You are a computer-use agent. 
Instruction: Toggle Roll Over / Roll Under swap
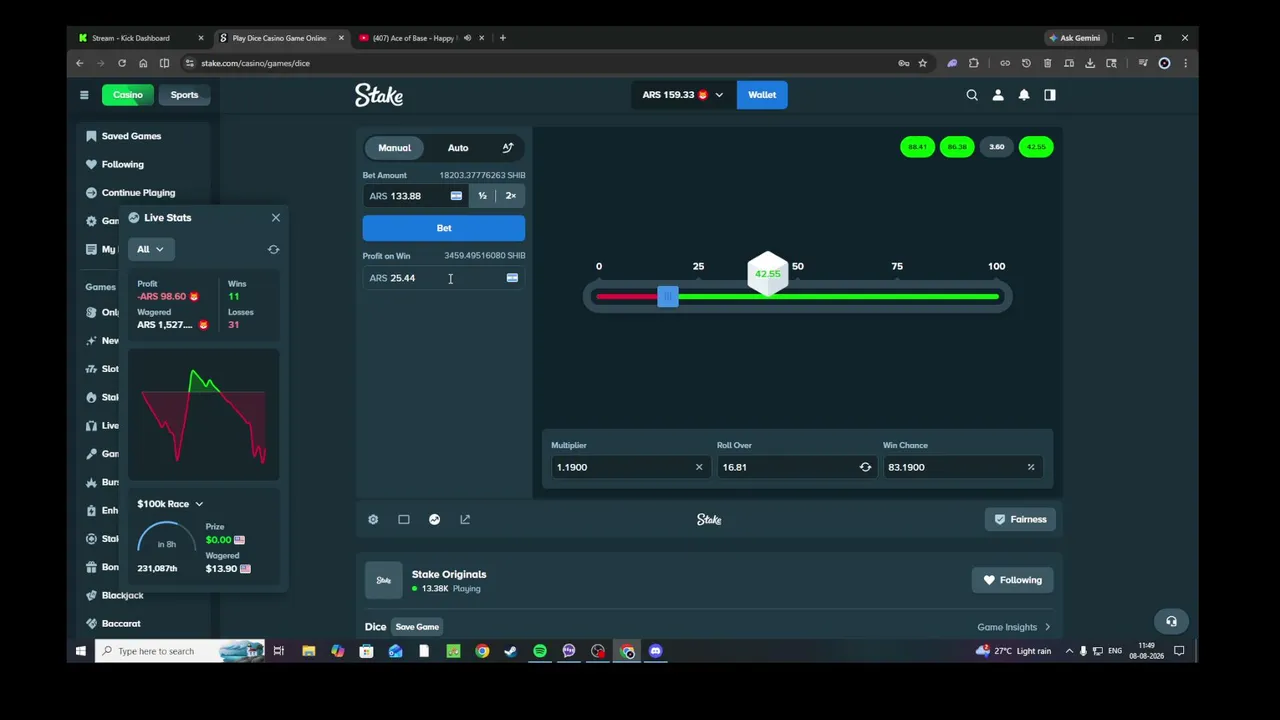coord(865,467)
